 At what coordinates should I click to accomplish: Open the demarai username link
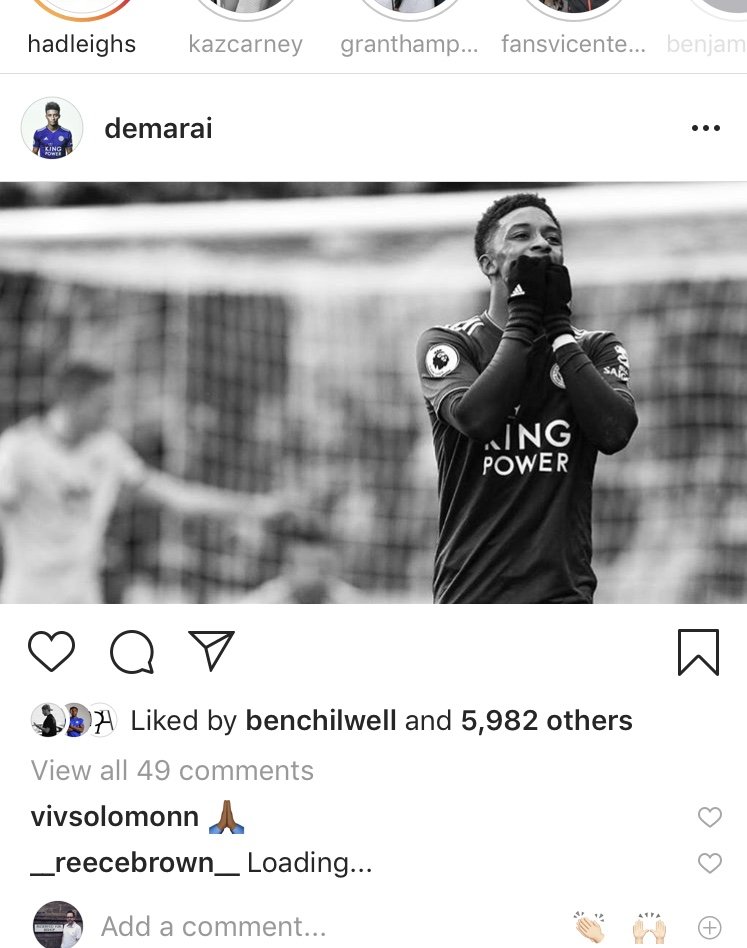point(158,128)
